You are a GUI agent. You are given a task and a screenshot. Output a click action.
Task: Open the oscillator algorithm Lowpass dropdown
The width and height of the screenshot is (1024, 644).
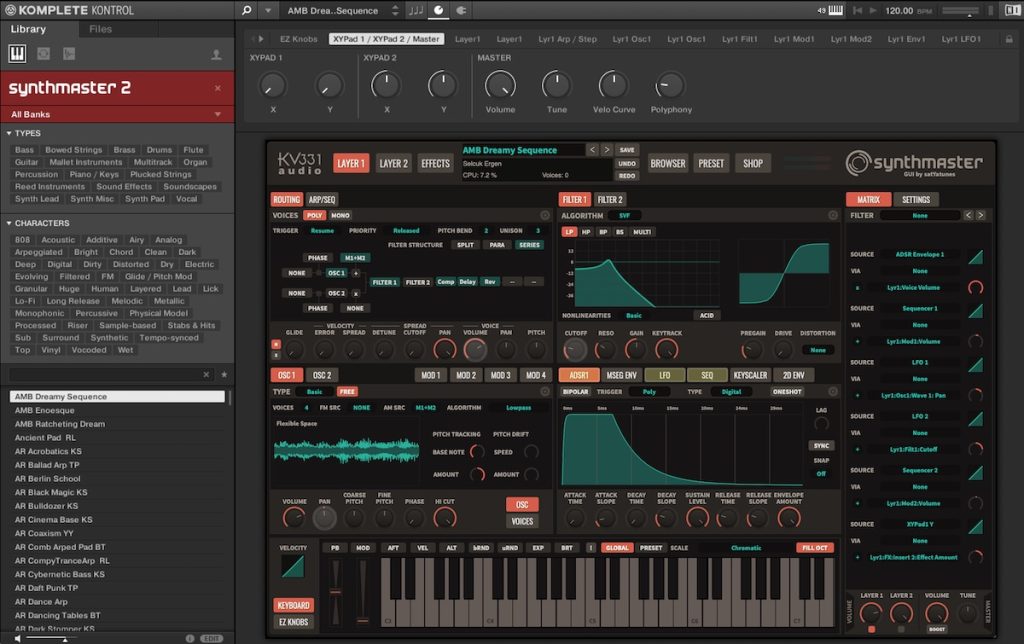[519, 408]
